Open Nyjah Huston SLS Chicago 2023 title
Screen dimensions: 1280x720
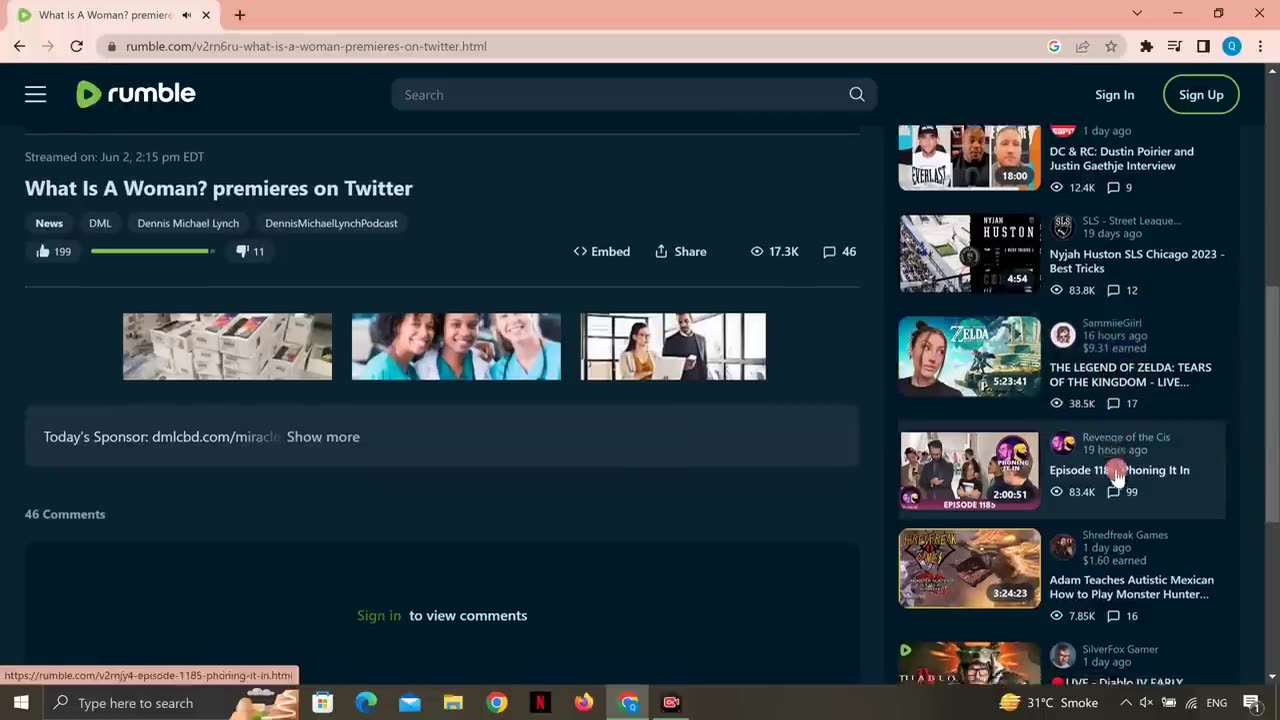[1137, 261]
